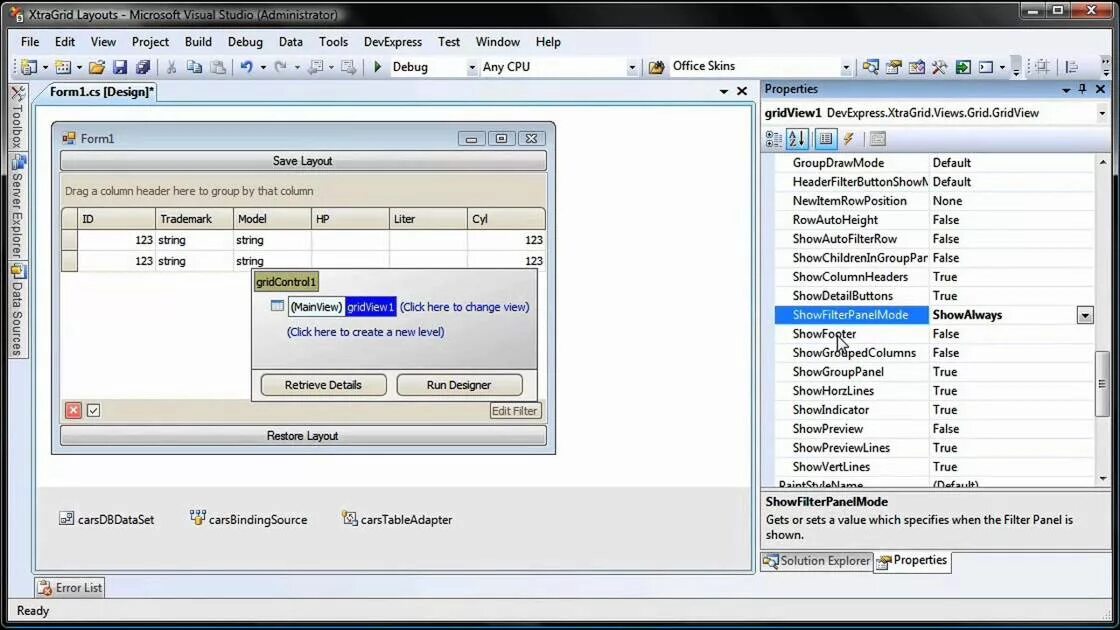Open the Toolbox side tab
The width and height of the screenshot is (1120, 630).
click(18, 118)
